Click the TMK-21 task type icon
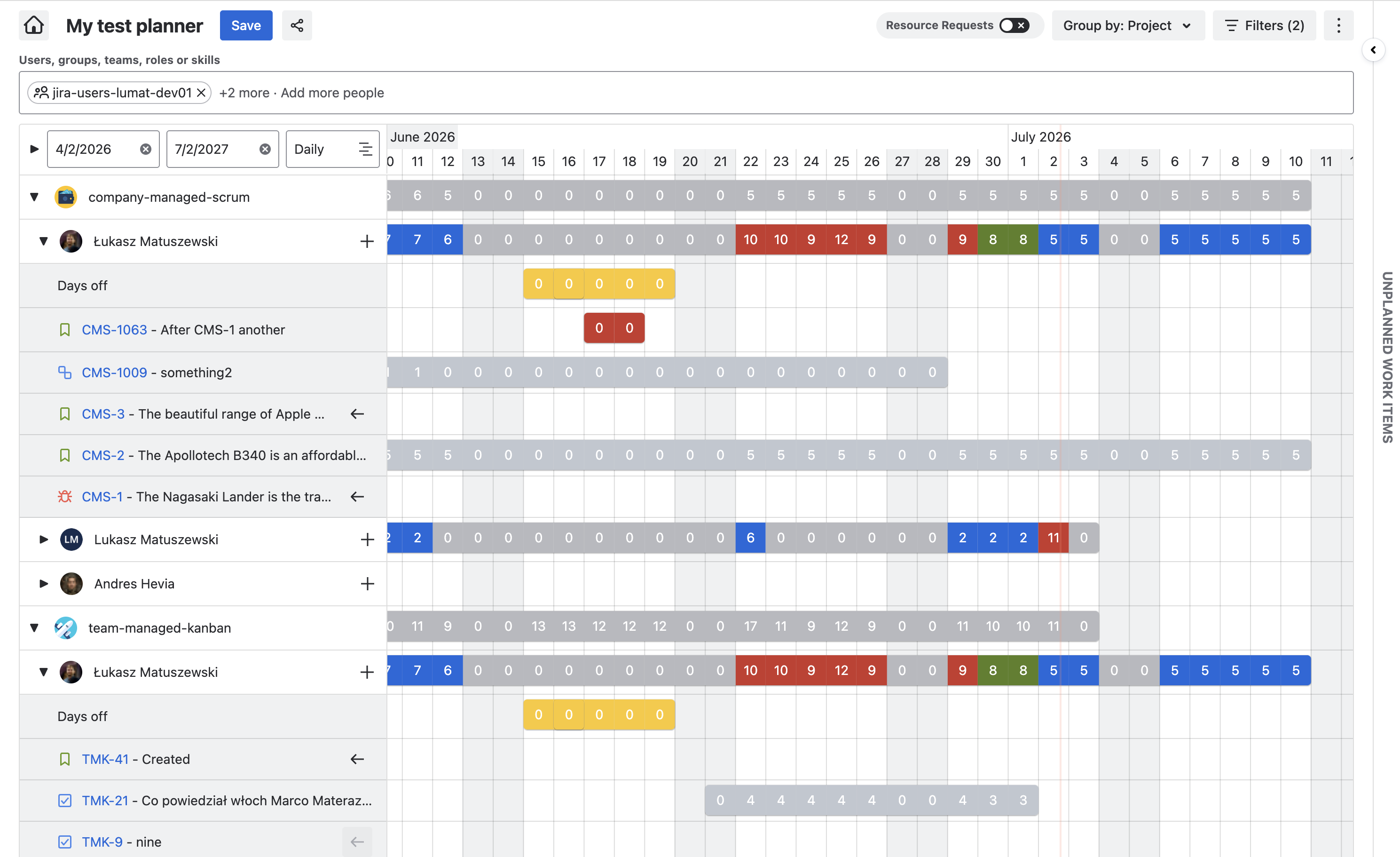The height and width of the screenshot is (857, 1400). pyautogui.click(x=65, y=801)
